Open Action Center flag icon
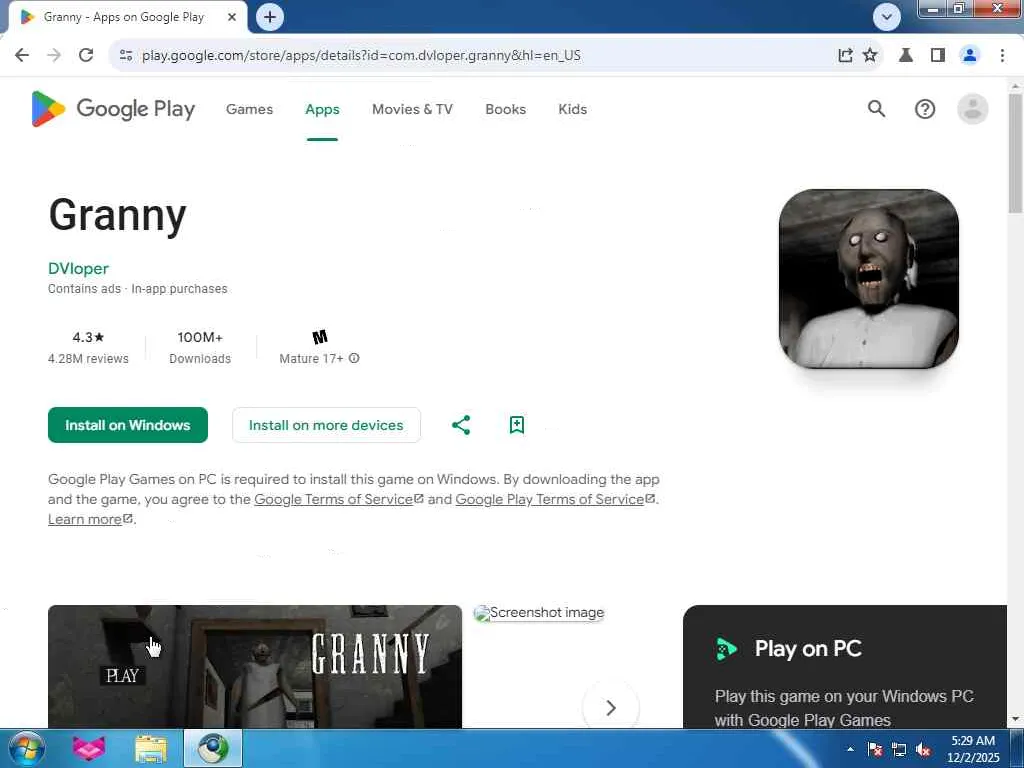The width and height of the screenshot is (1024, 768). (x=875, y=749)
